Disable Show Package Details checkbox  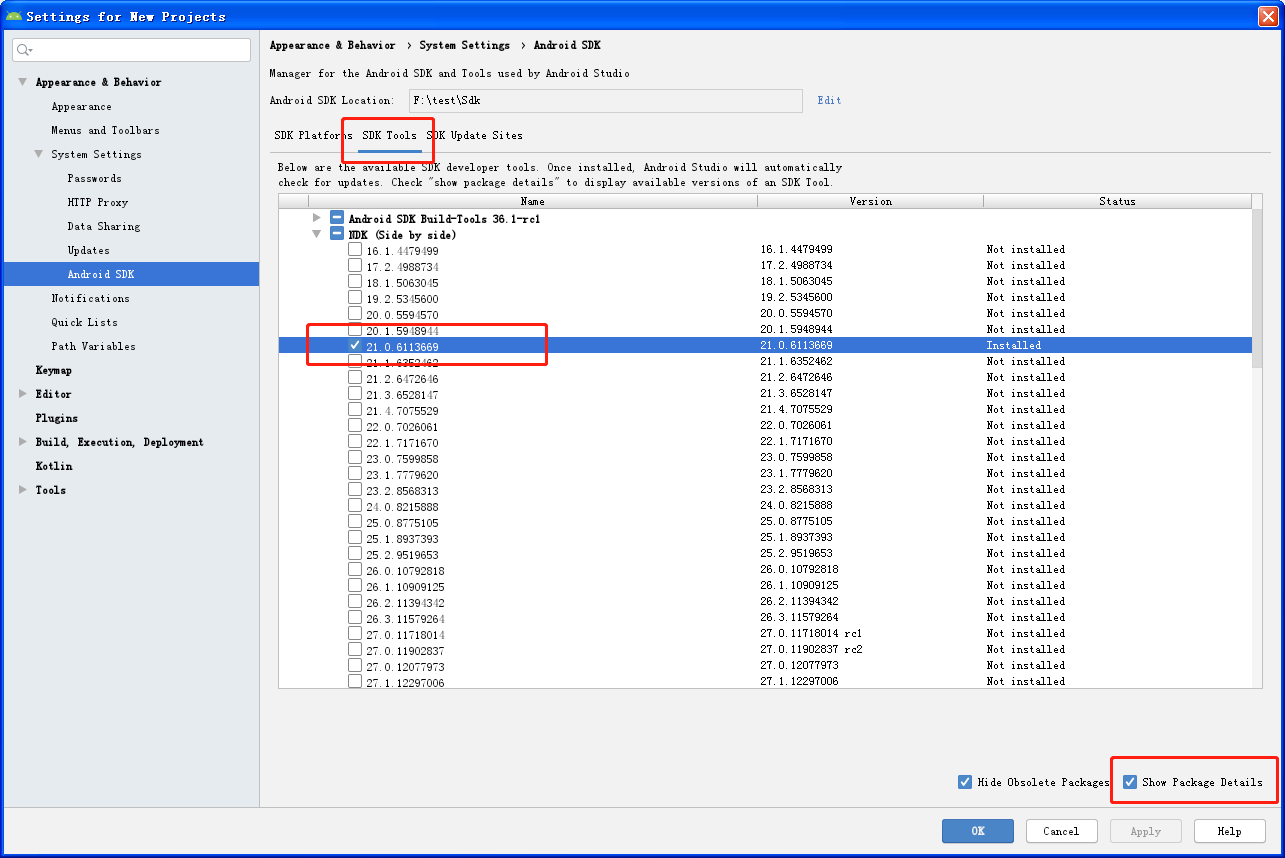(1130, 782)
